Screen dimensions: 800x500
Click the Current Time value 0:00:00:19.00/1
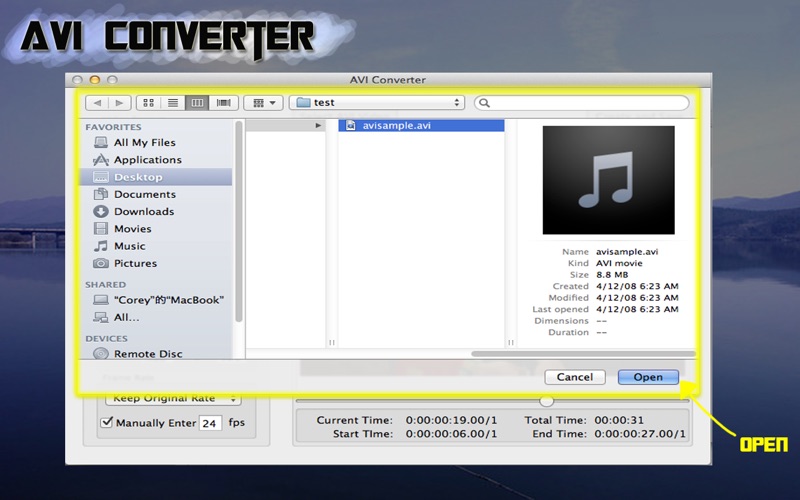pyautogui.click(x=451, y=420)
